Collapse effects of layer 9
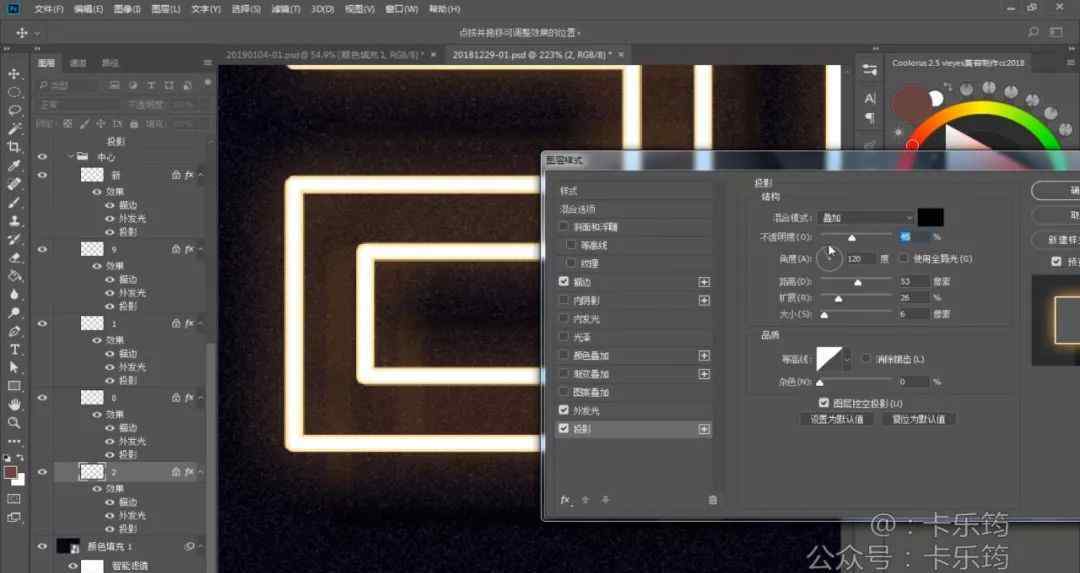 200,249
